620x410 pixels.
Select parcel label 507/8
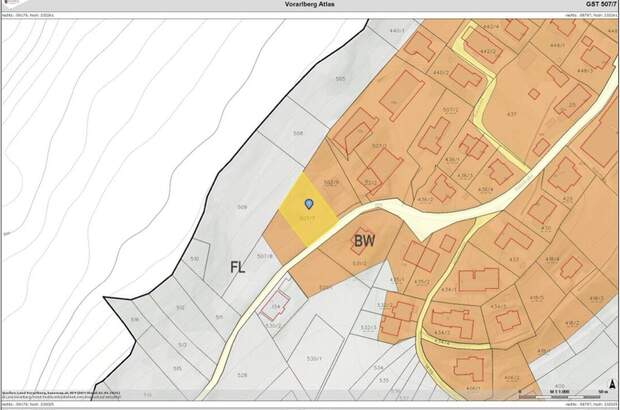click(x=265, y=256)
